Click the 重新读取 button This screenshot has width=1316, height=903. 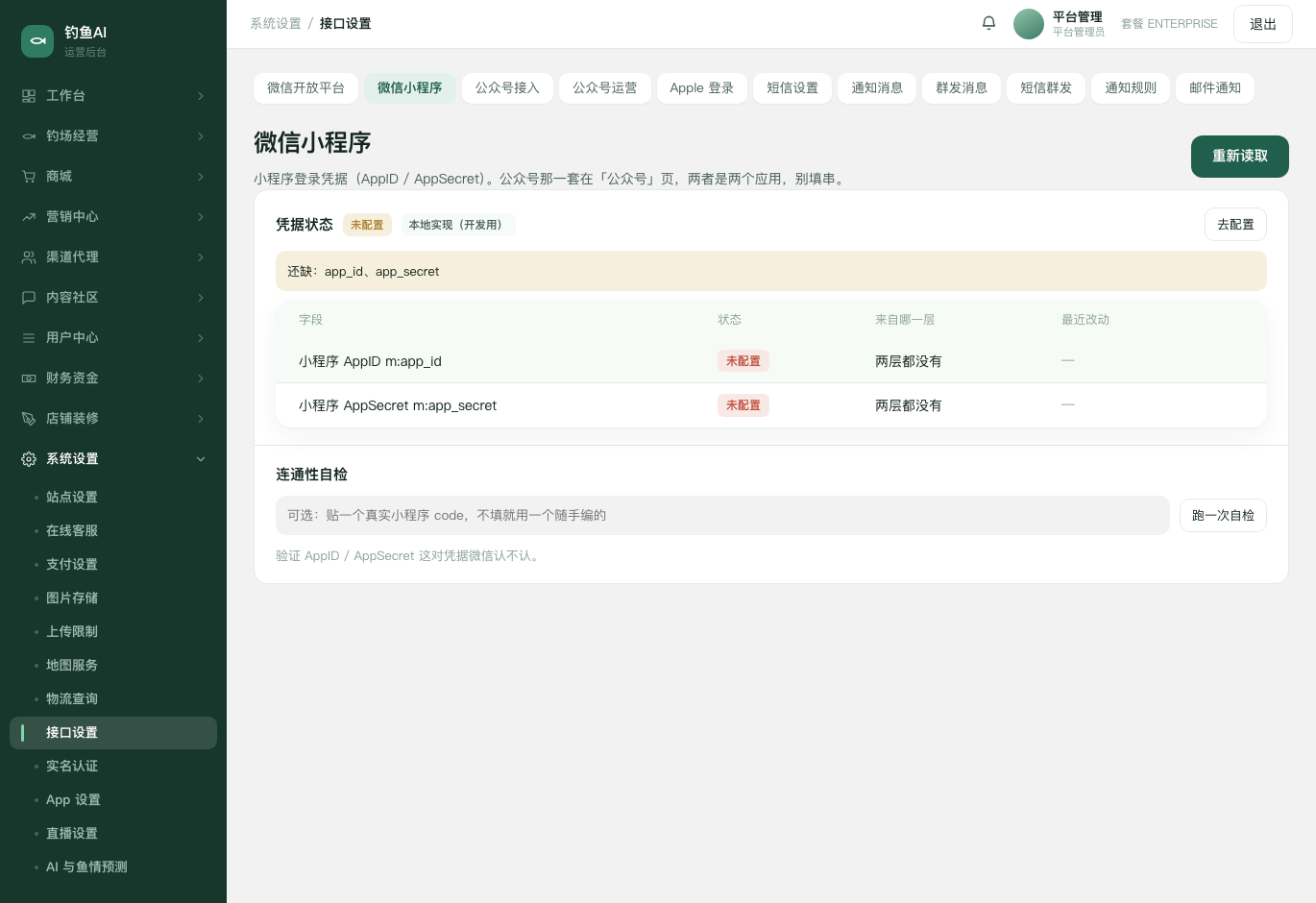point(1240,157)
